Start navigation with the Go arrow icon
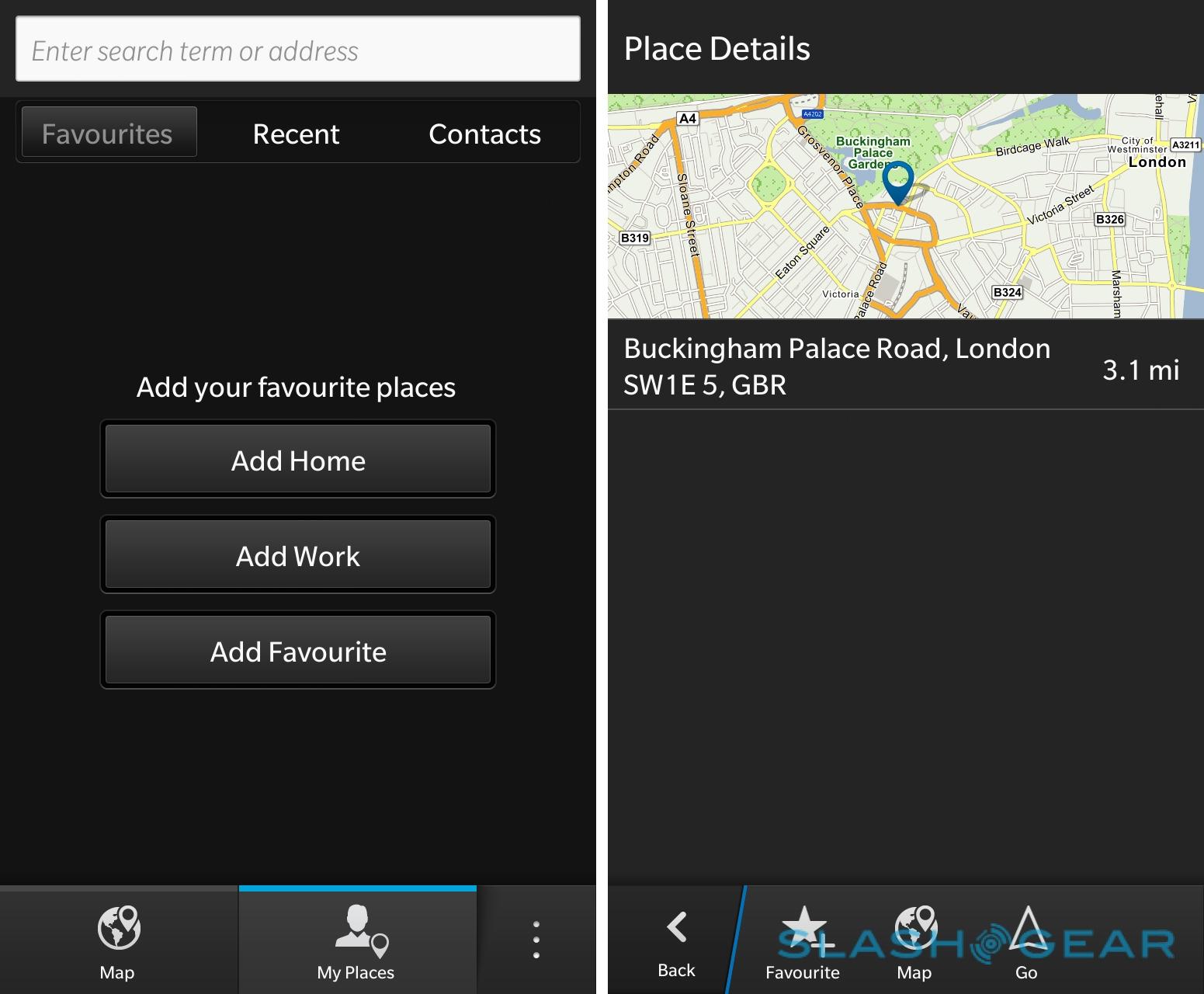Screen dimensions: 1204x994 (1027, 928)
